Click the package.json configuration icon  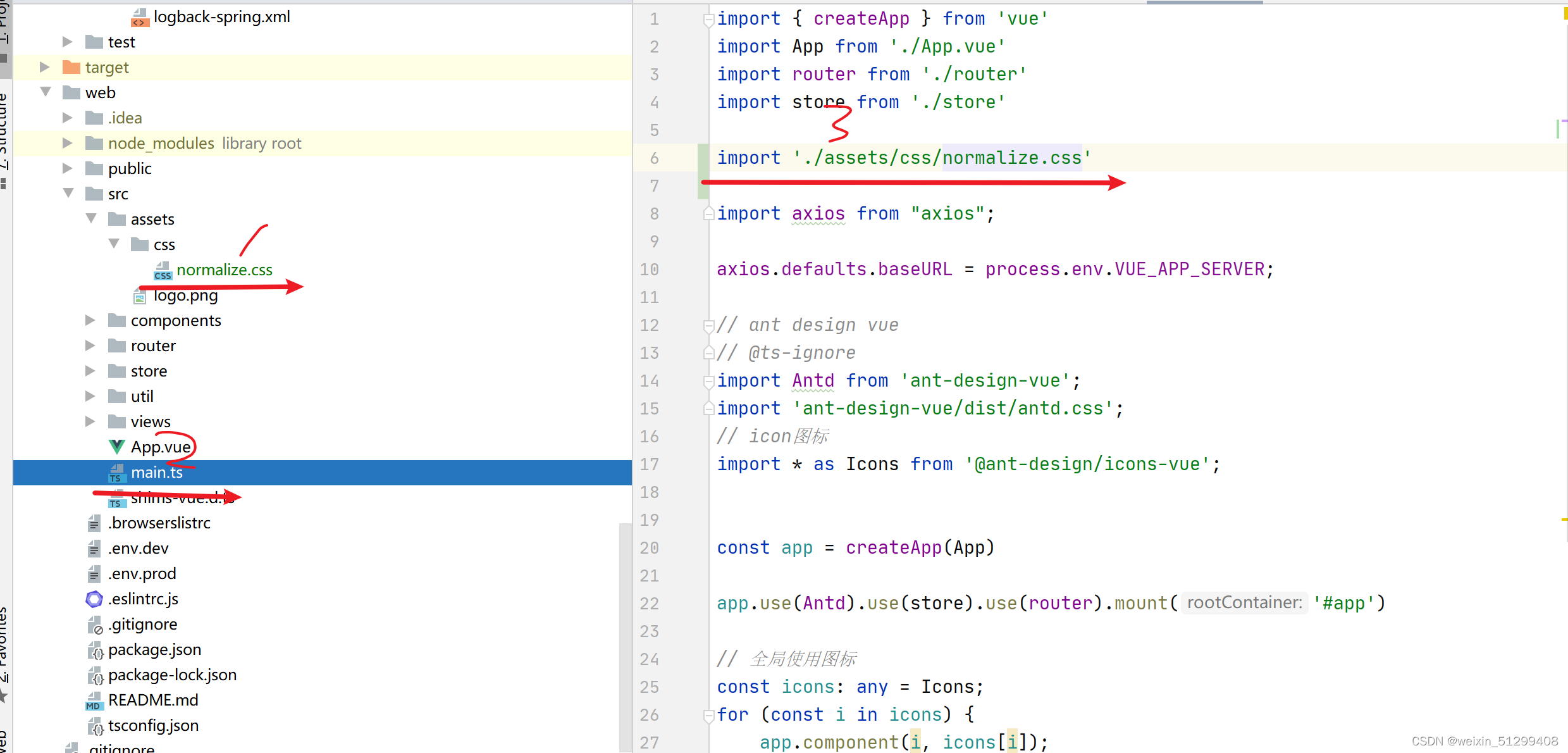[x=95, y=649]
